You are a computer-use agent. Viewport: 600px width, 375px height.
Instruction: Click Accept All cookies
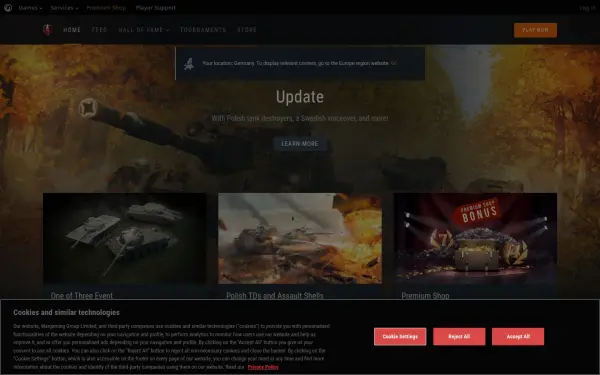click(518, 337)
